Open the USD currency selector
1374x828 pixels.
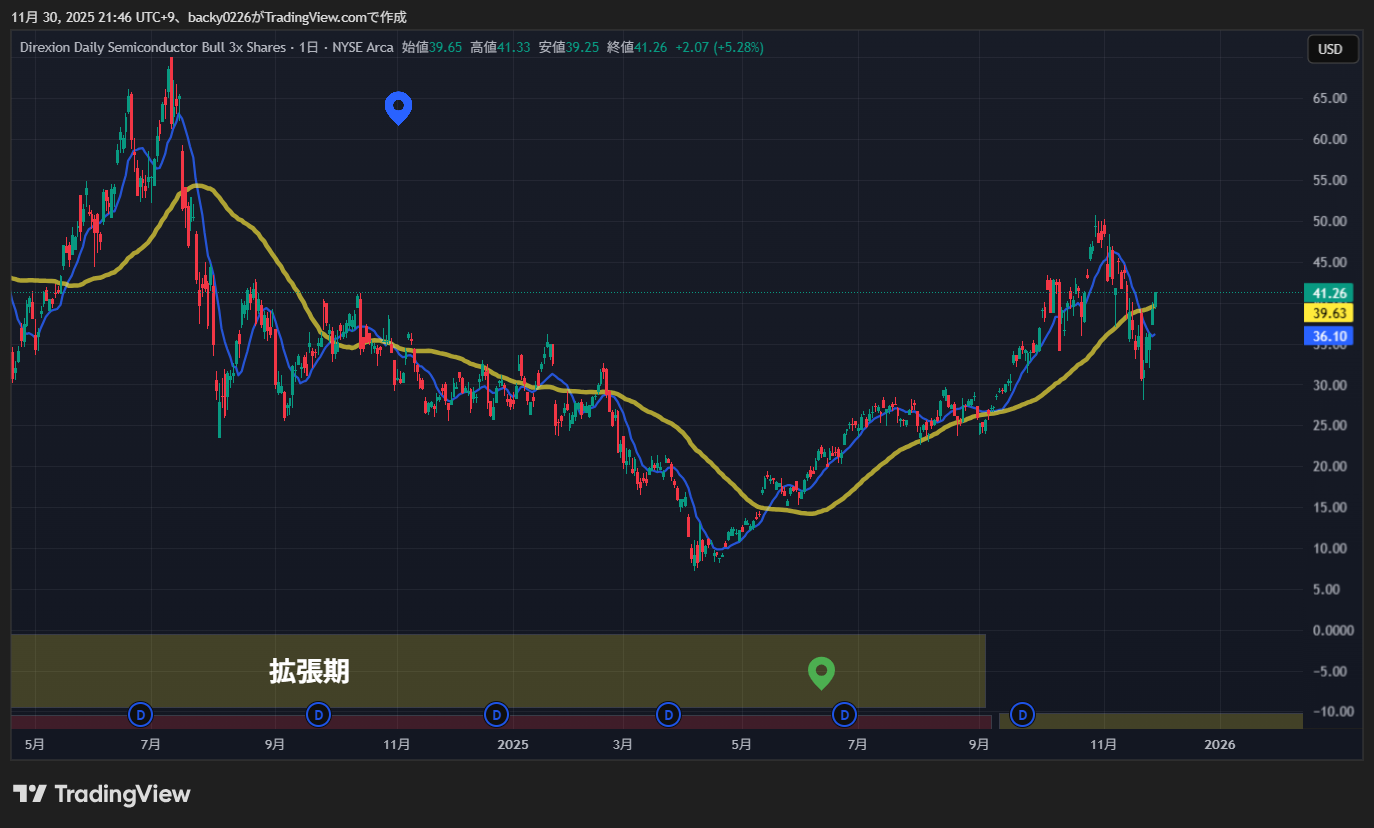click(x=1331, y=49)
